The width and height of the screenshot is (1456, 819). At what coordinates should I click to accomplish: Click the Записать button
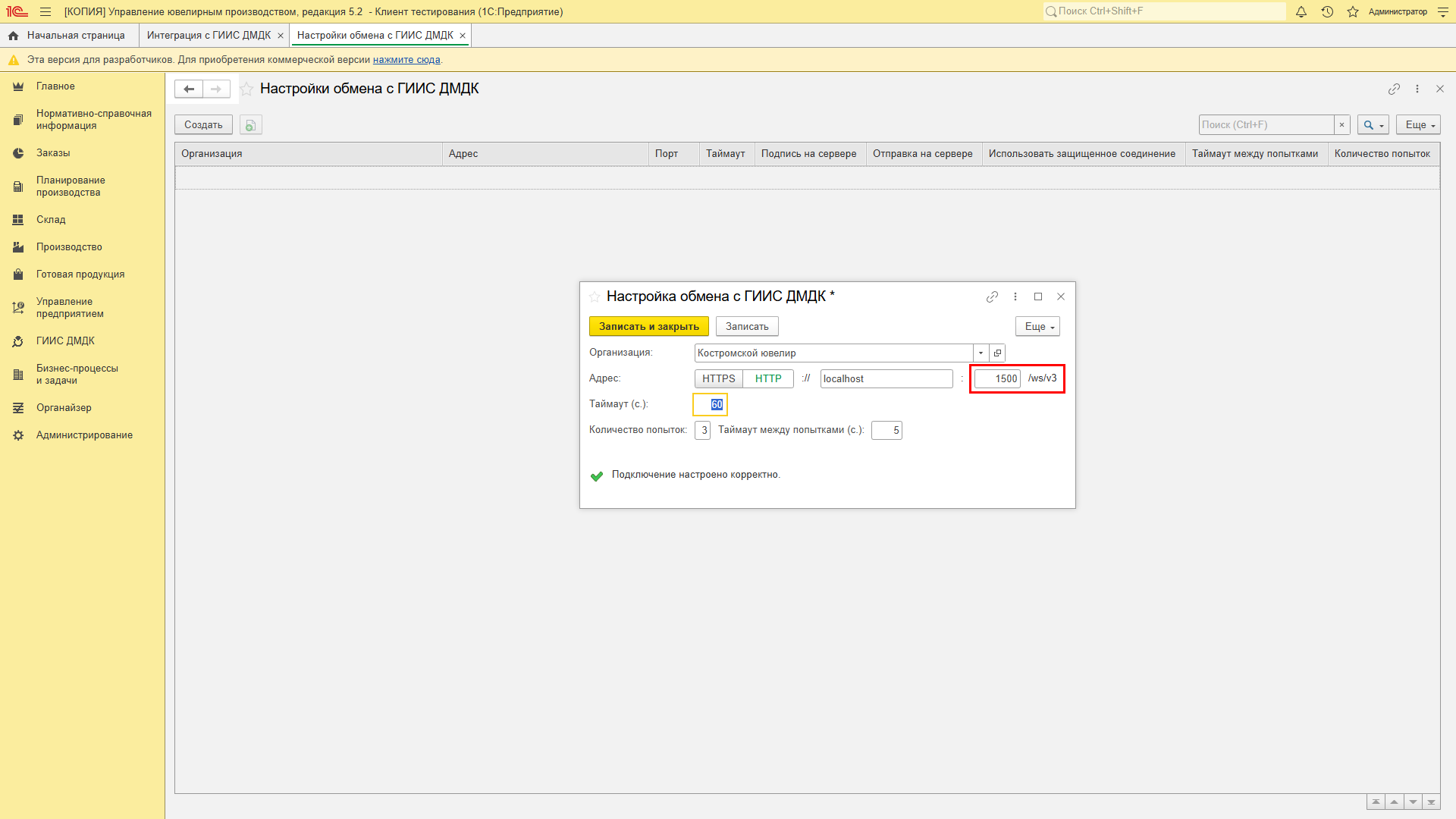point(747,327)
